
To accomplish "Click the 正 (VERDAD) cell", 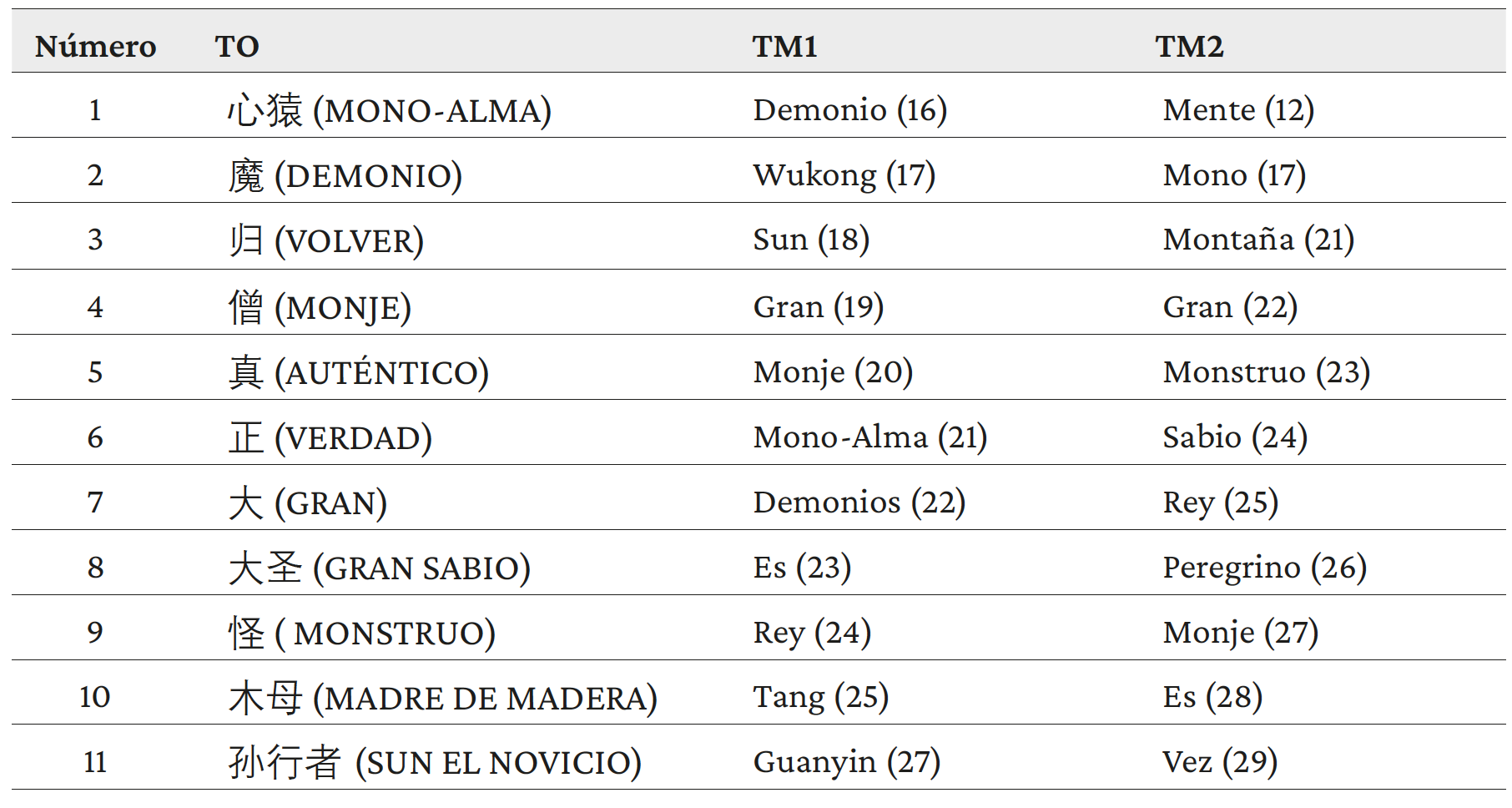I will click(x=330, y=437).
